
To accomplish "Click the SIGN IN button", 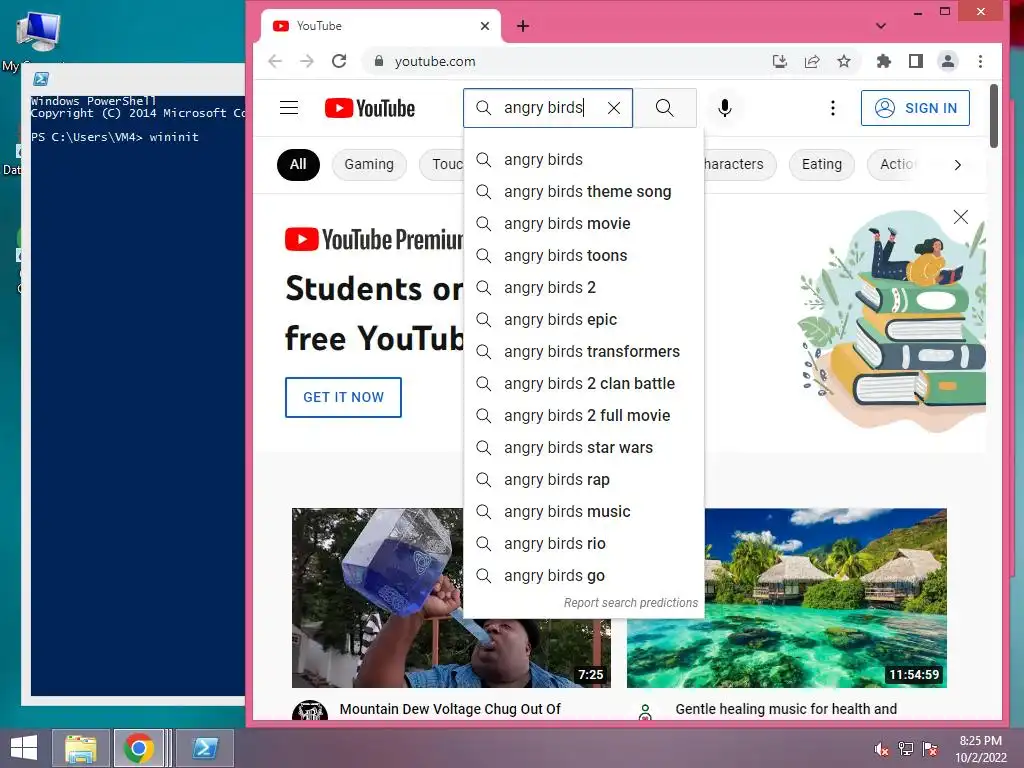I will click(x=915, y=108).
